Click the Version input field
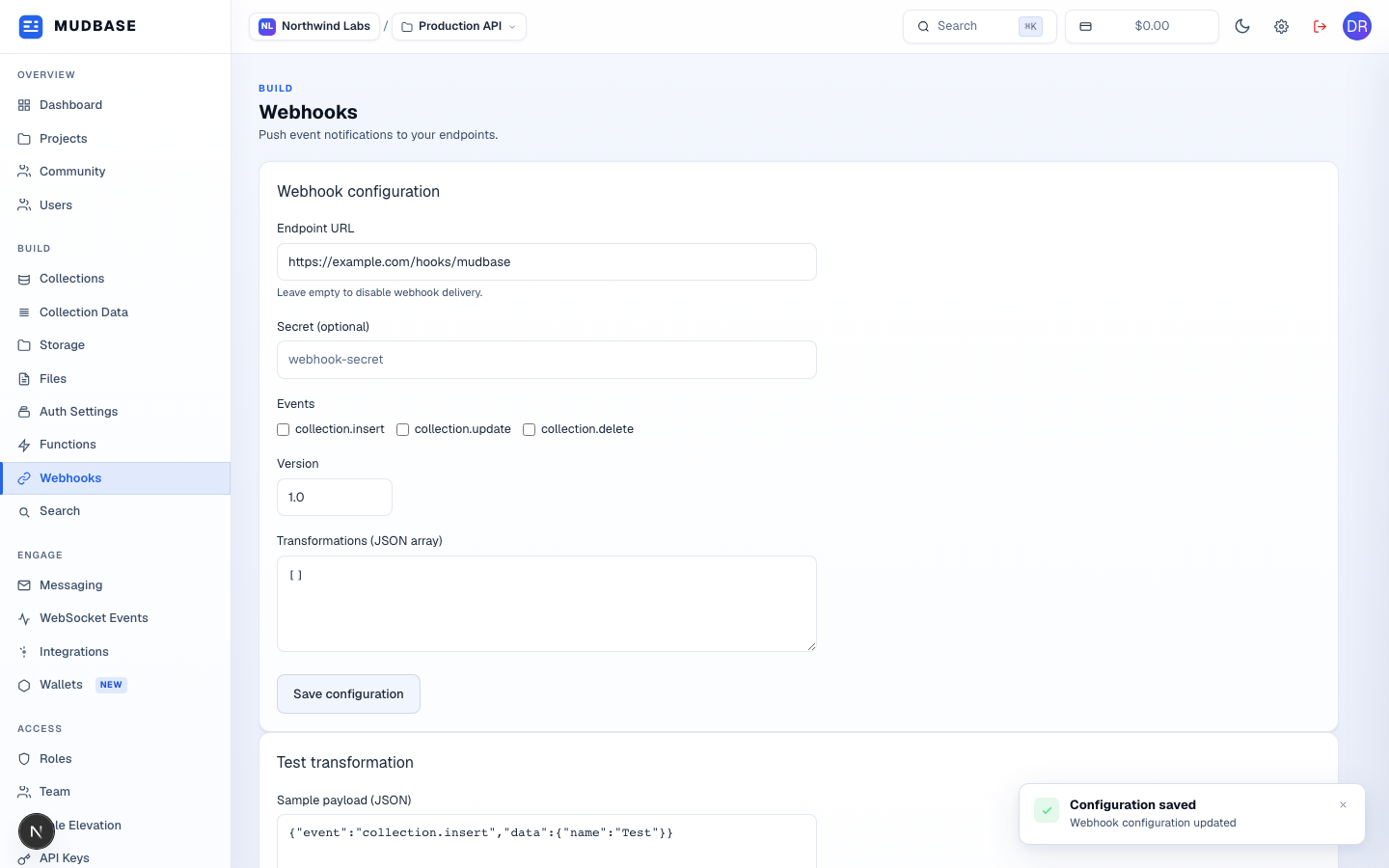This screenshot has height=868, width=1389. point(335,498)
